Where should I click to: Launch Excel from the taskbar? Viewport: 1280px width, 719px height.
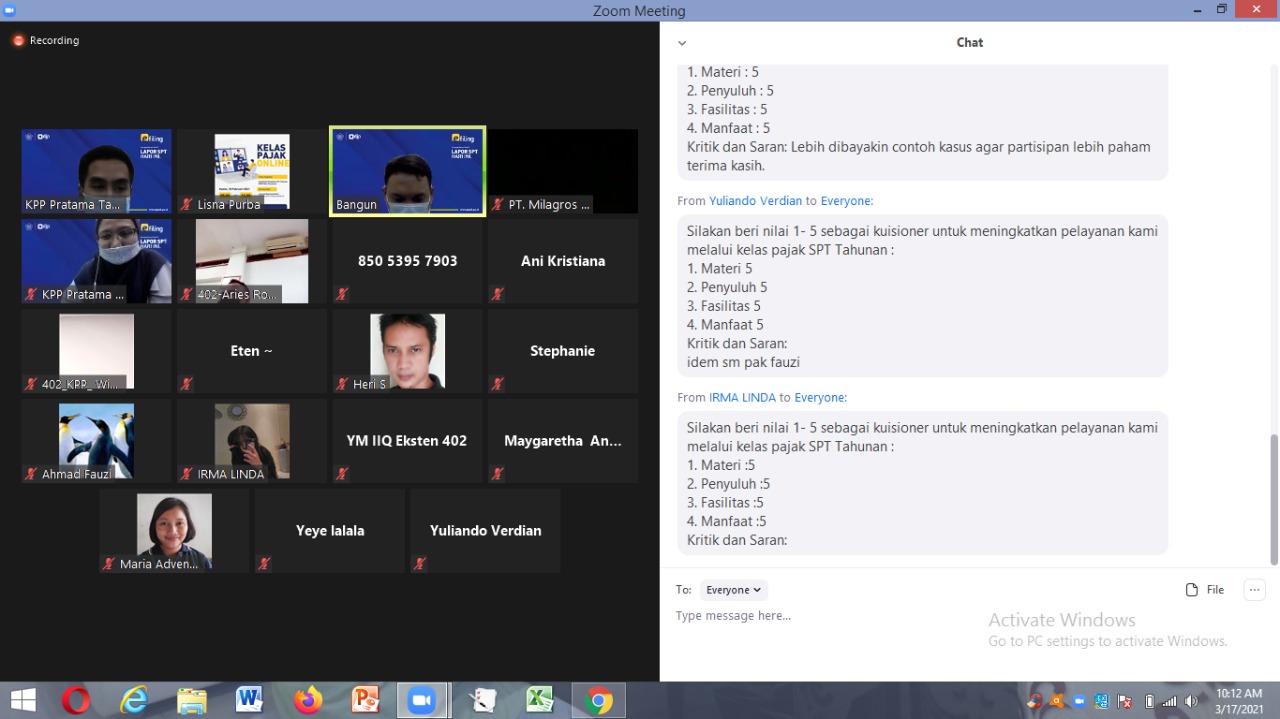click(540, 701)
